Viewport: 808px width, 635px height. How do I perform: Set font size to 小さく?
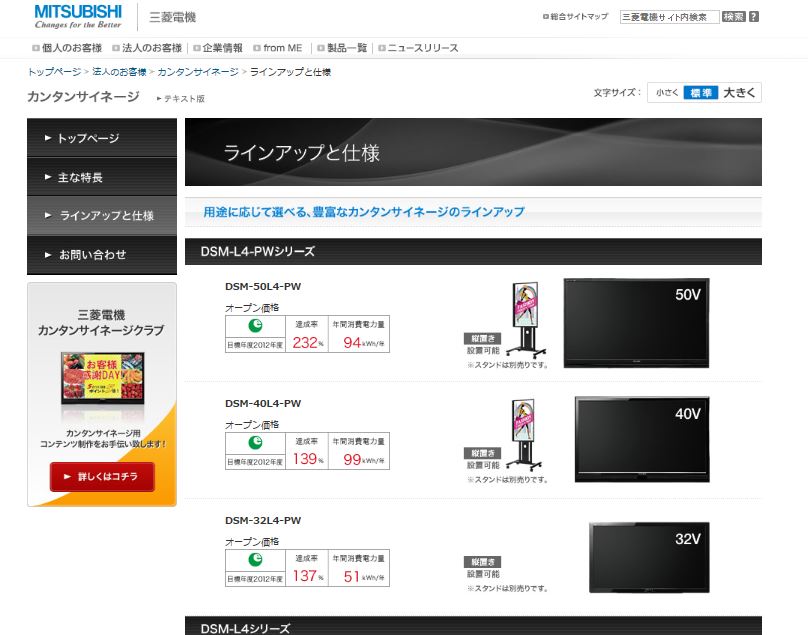pos(666,93)
